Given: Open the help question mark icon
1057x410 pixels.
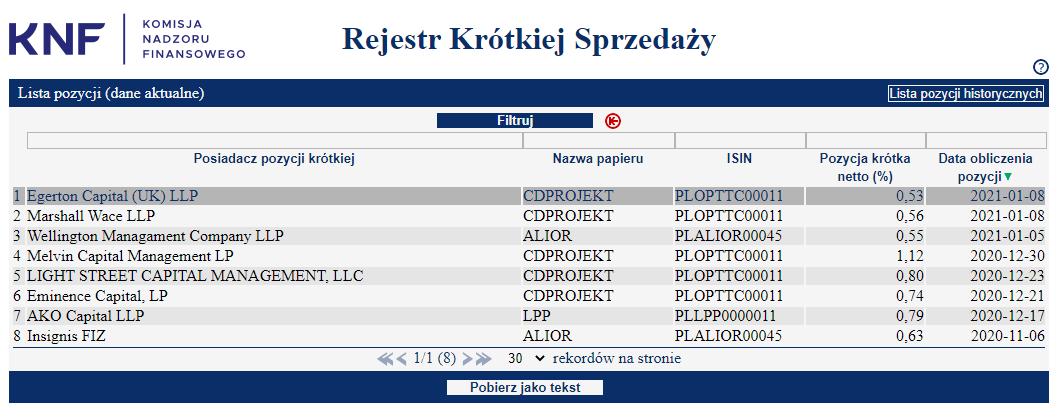Looking at the screenshot, I should pyautogui.click(x=1041, y=67).
